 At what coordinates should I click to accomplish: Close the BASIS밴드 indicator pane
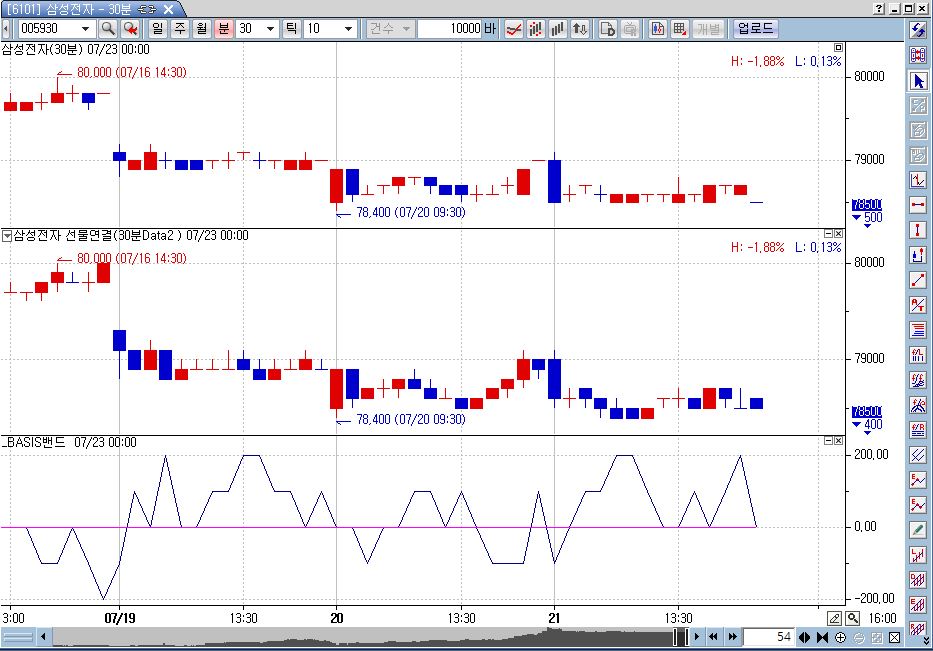pos(839,441)
